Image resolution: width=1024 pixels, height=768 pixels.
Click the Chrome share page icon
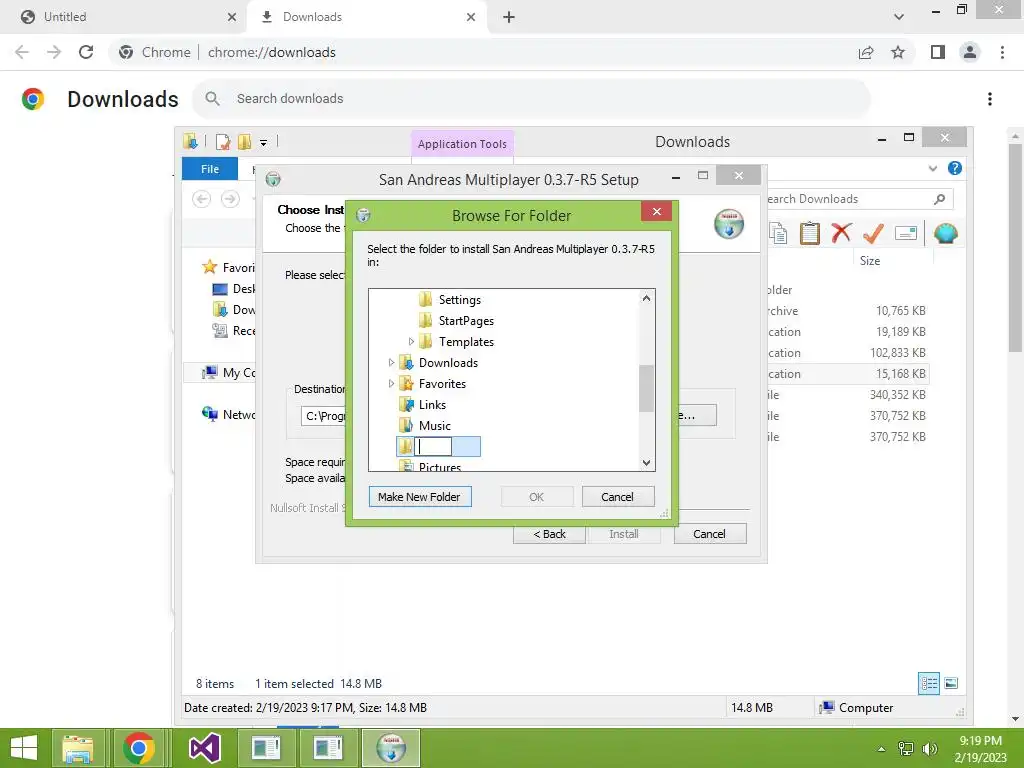(x=866, y=52)
